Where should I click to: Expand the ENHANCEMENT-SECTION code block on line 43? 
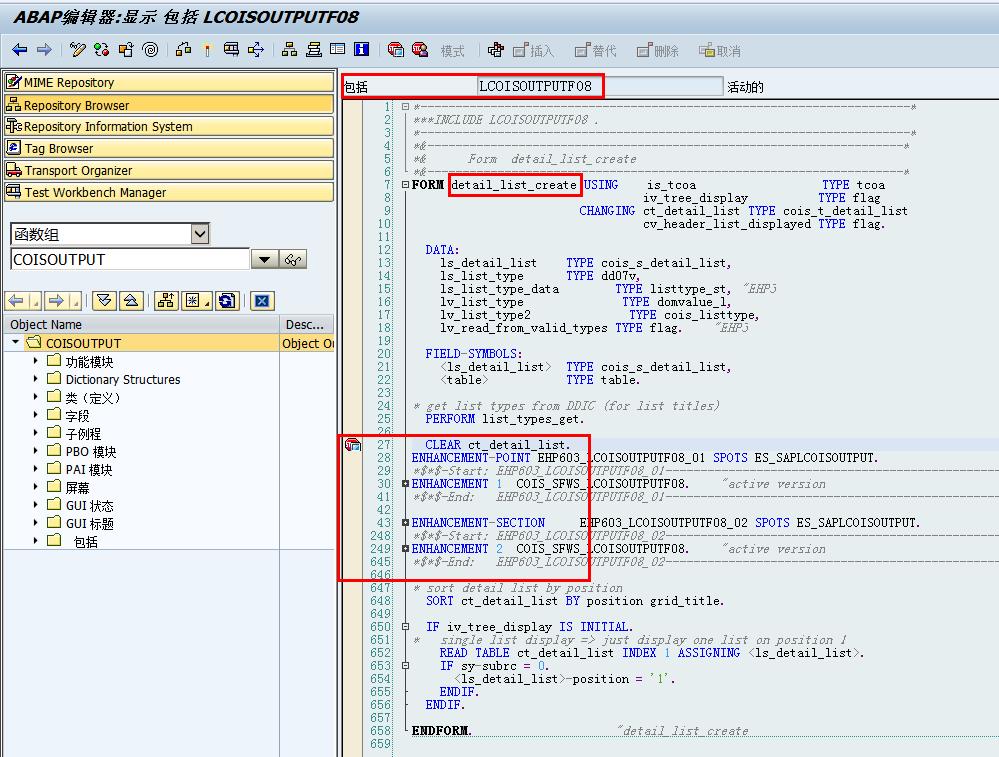(405, 523)
